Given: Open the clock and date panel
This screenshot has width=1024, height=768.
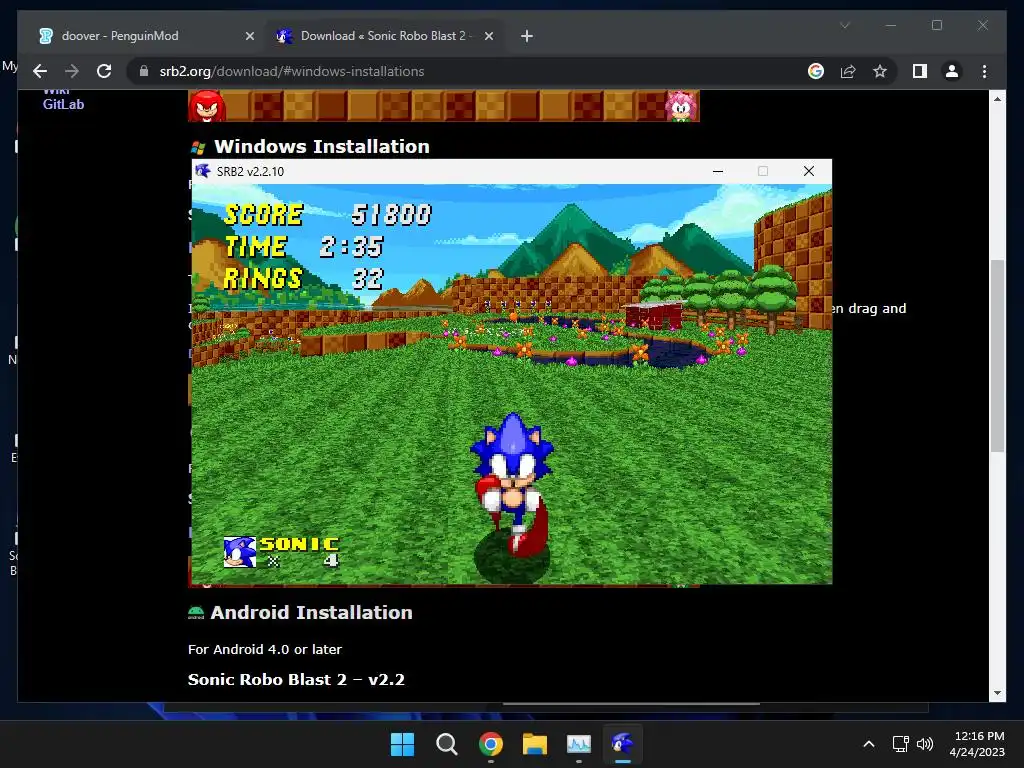Looking at the screenshot, I should tap(977, 744).
